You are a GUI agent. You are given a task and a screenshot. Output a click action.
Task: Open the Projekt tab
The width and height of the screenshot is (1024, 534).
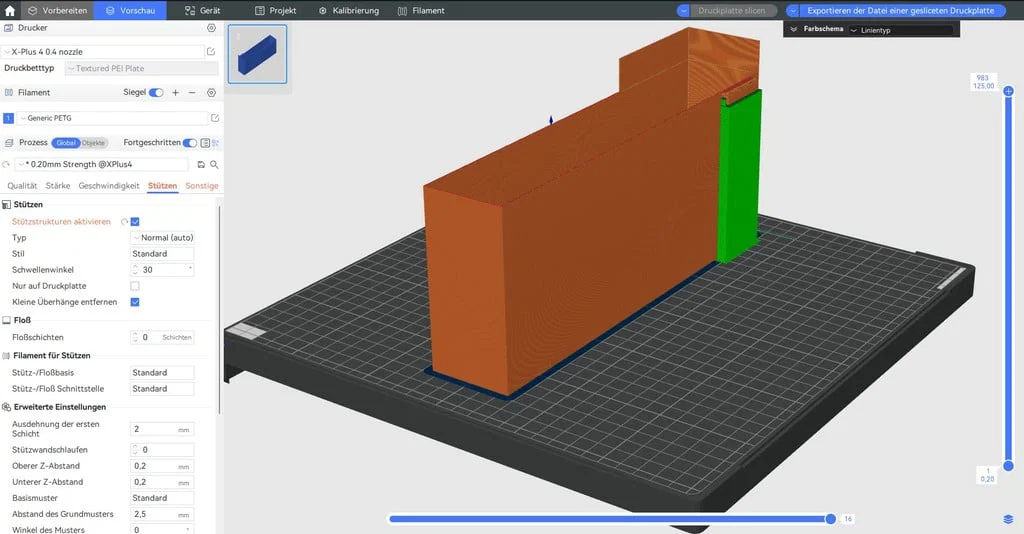pyautogui.click(x=276, y=10)
